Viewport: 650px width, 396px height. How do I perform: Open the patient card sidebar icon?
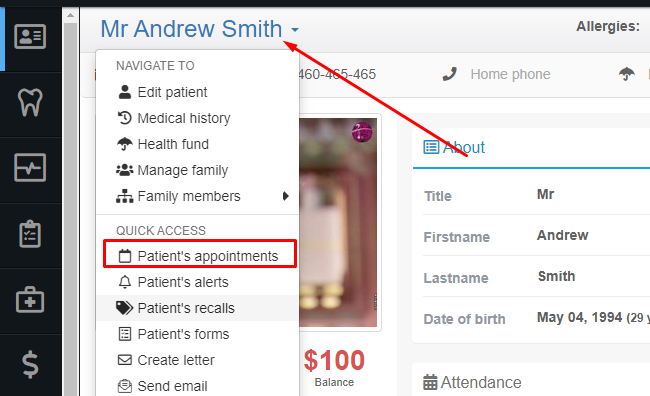pyautogui.click(x=30, y=36)
